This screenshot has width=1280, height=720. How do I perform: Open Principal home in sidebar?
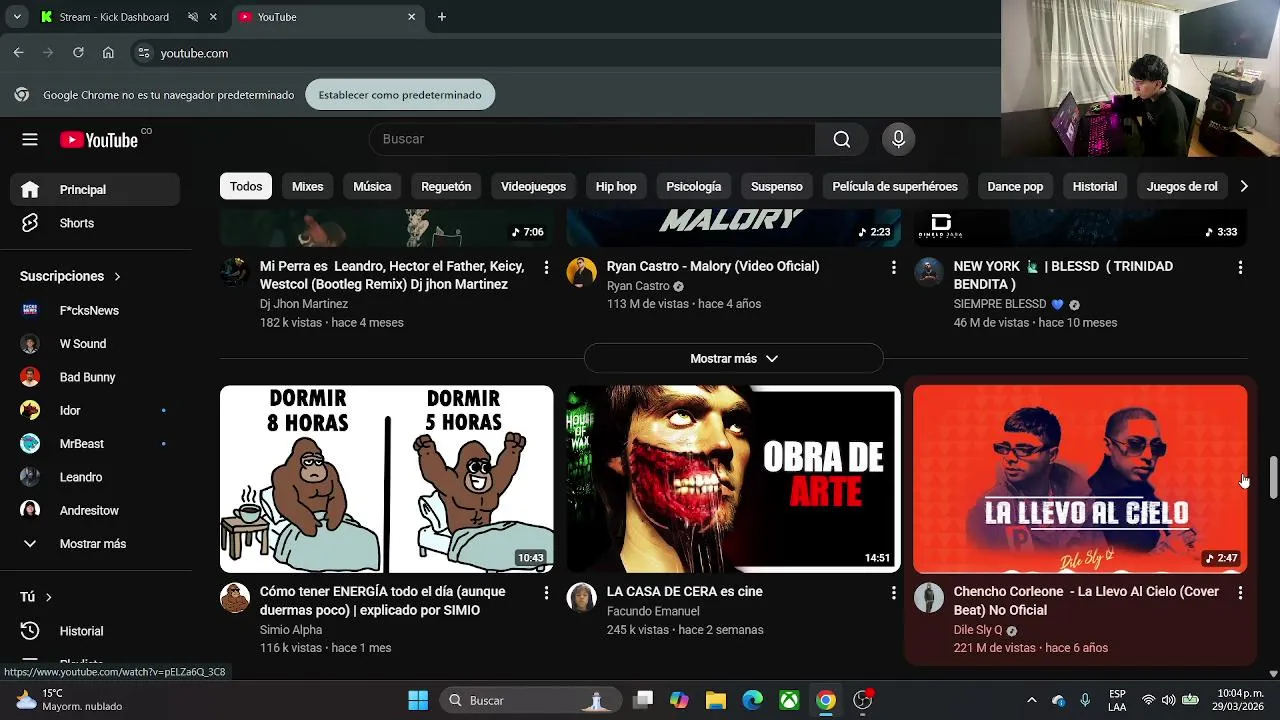(95, 190)
